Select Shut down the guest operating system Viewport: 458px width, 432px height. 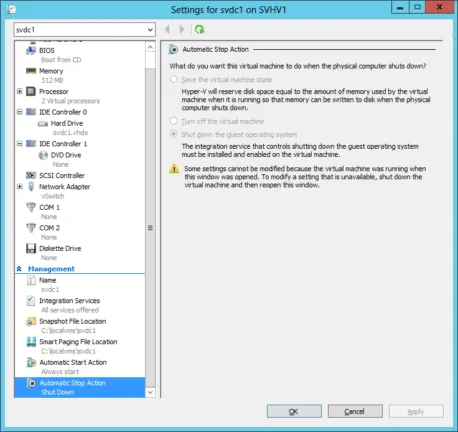coord(173,134)
